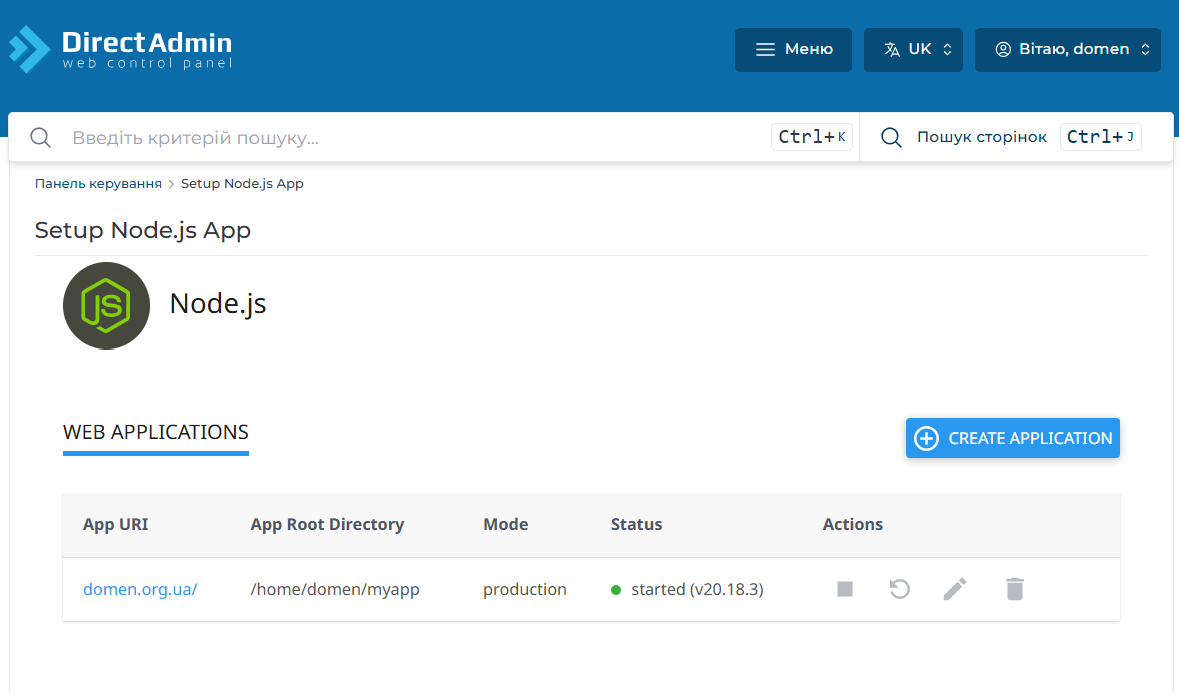Click the Status column header

pos(636,525)
